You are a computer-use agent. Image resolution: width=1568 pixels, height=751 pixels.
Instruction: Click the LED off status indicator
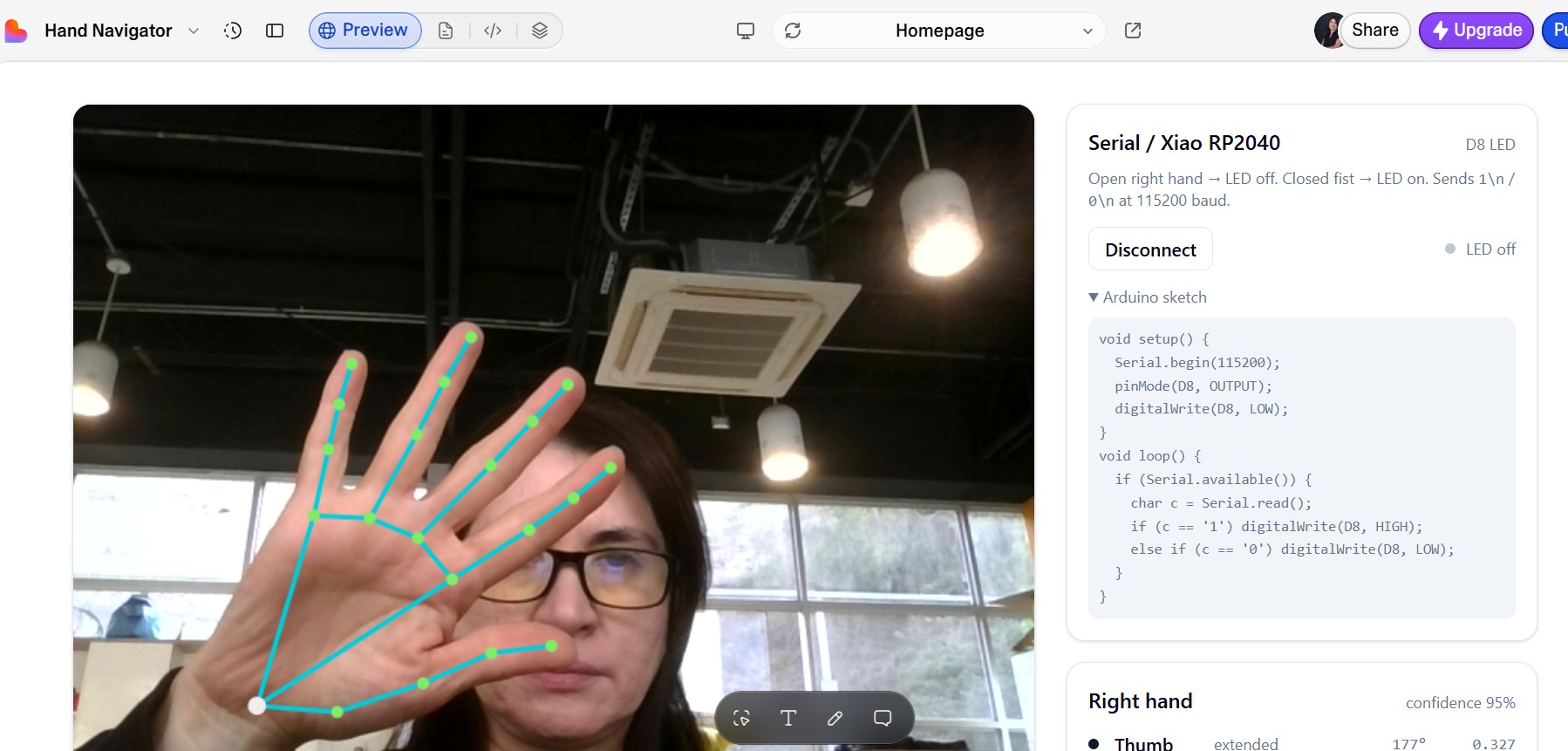(x=1480, y=249)
